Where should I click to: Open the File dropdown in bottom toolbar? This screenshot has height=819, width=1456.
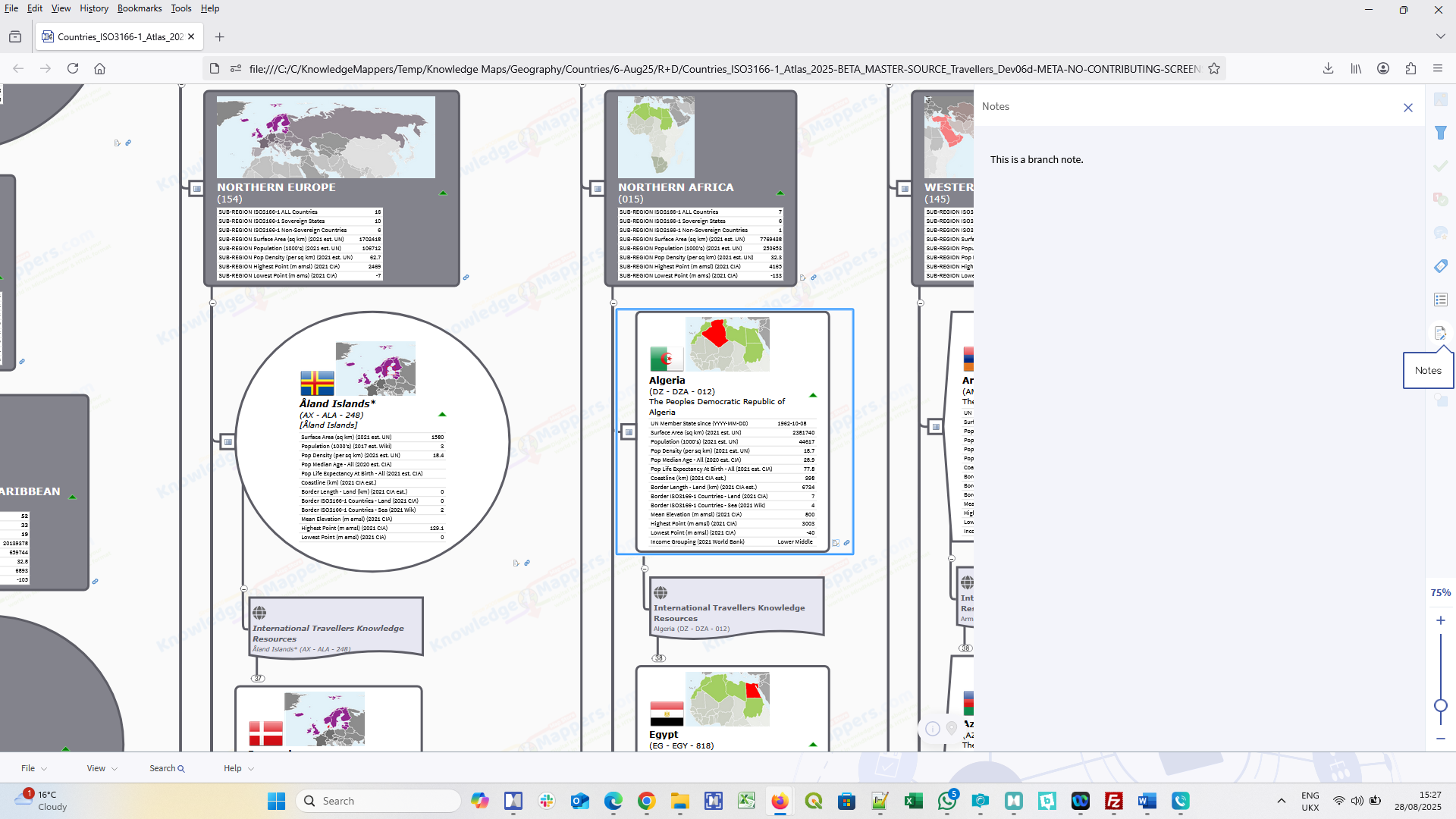click(x=33, y=768)
